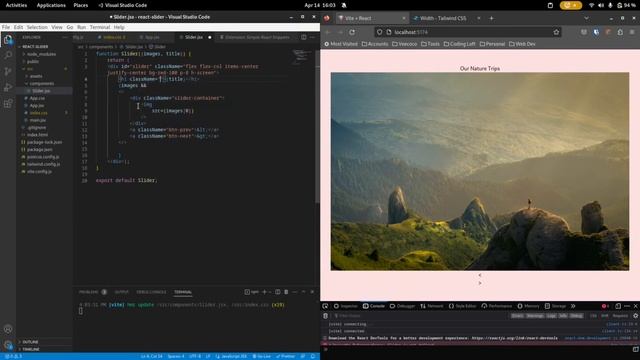Switch to Width - Tailwind CSS browser tab

coord(443,18)
